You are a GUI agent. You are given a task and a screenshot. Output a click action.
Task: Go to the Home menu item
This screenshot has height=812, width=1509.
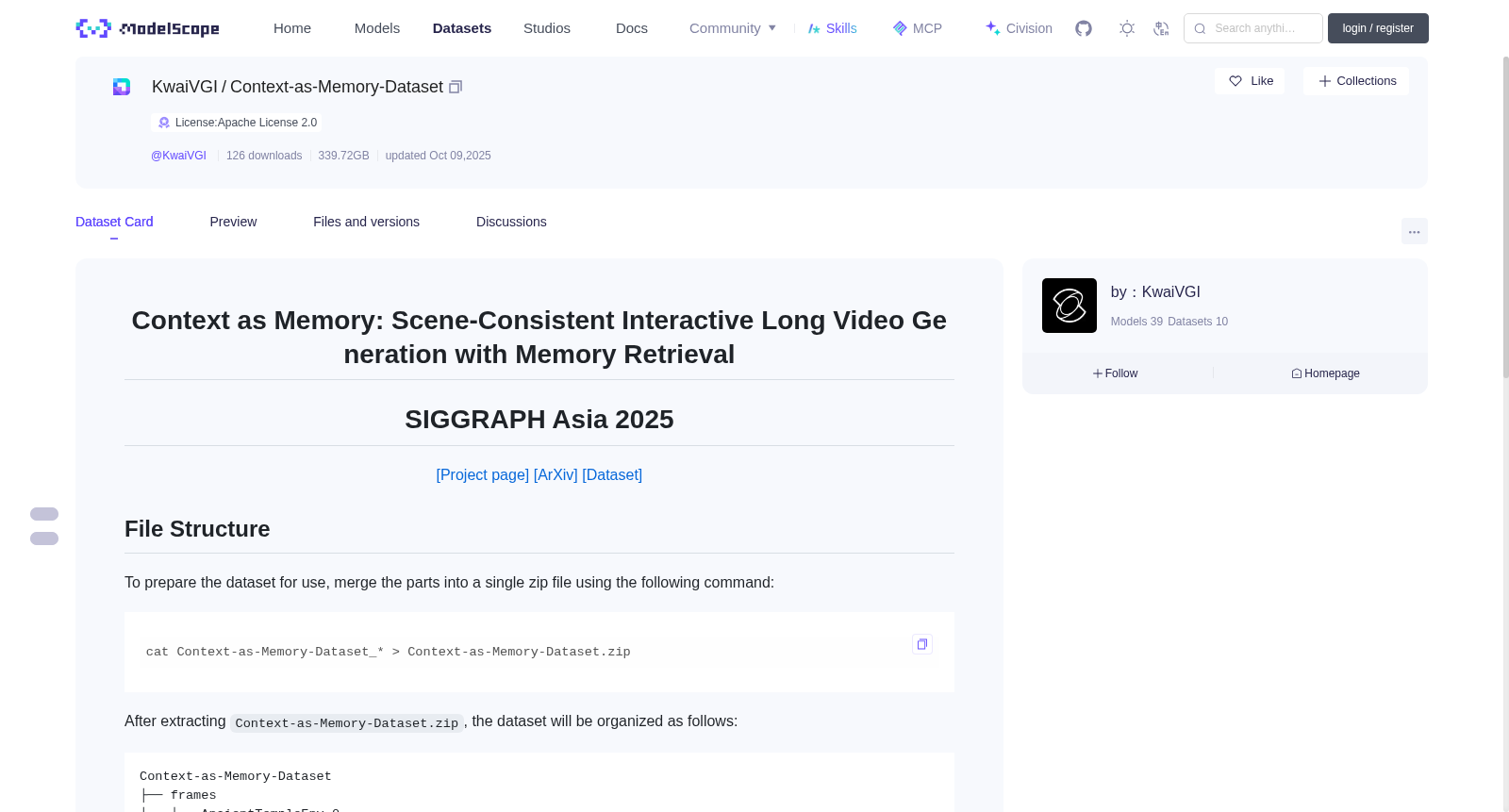[292, 28]
